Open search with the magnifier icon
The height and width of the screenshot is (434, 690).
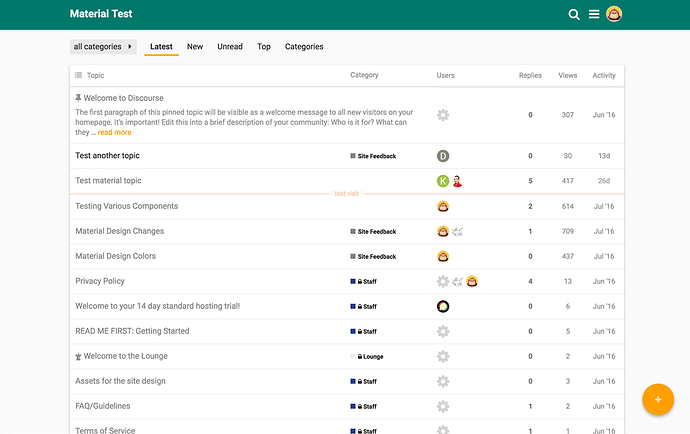tap(574, 14)
